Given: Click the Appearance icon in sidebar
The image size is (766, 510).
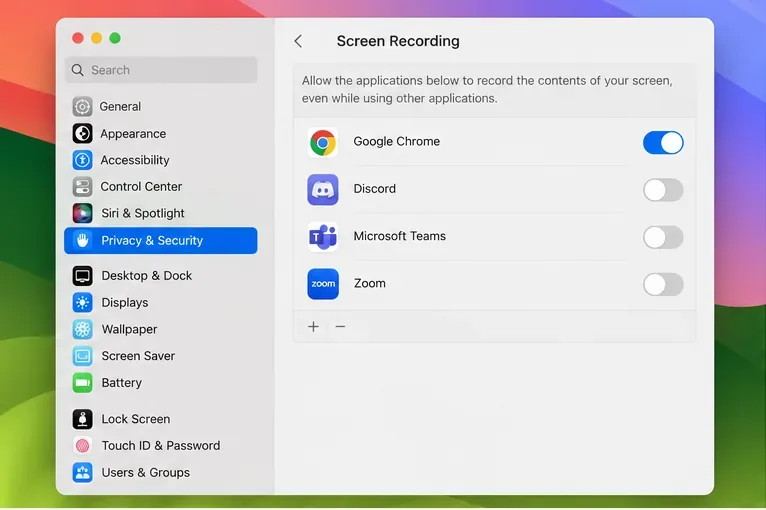Looking at the screenshot, I should (82, 133).
